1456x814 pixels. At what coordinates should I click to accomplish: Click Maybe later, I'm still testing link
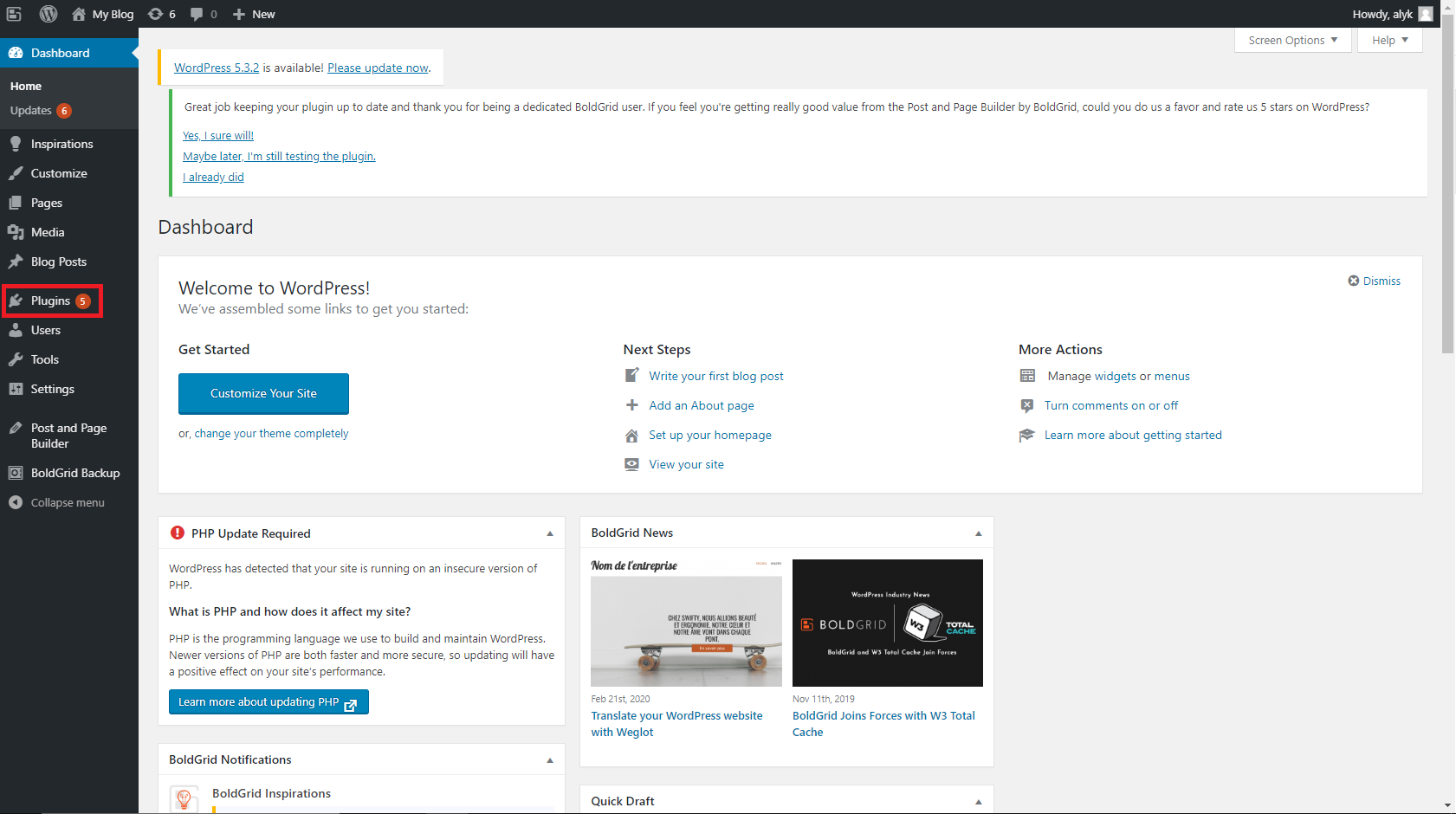point(279,157)
